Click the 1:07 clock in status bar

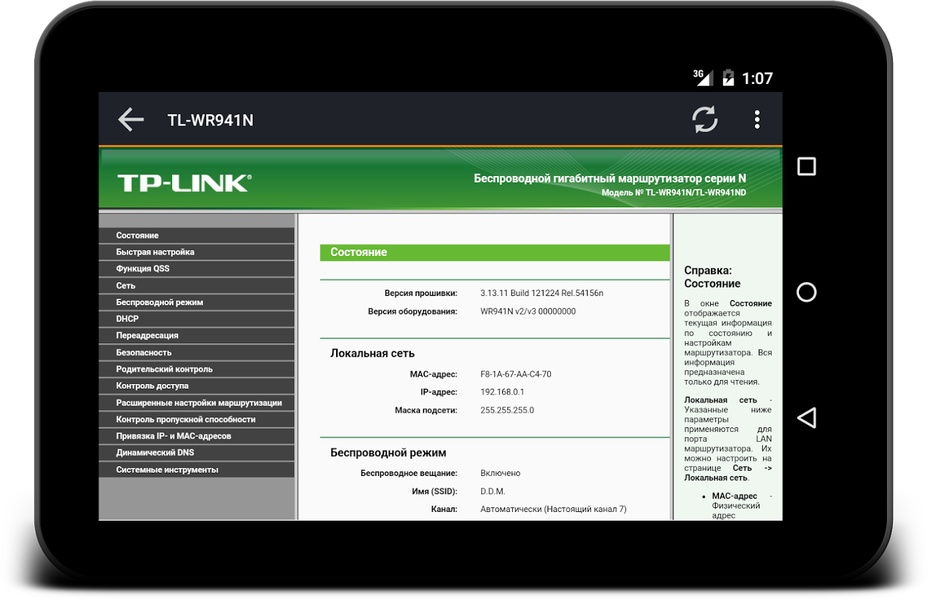[757, 78]
